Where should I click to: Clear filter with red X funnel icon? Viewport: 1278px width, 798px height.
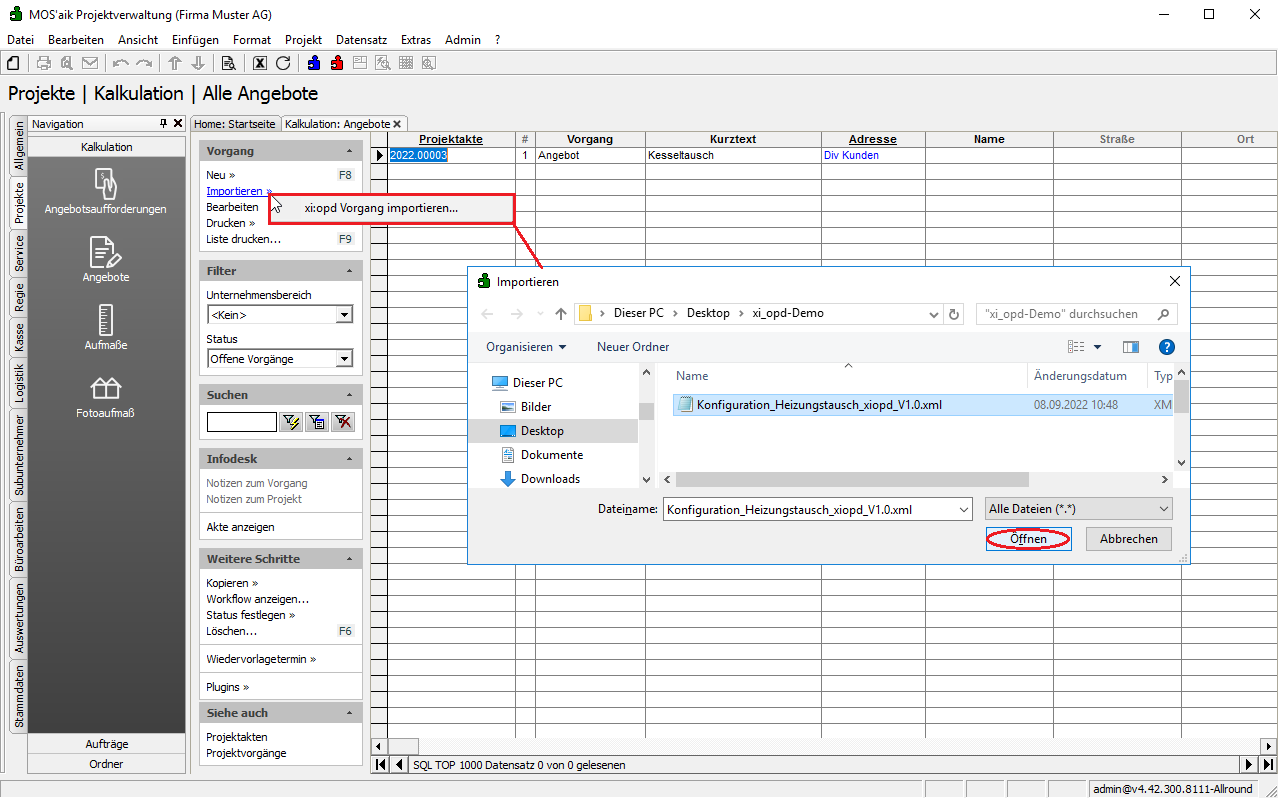(343, 422)
